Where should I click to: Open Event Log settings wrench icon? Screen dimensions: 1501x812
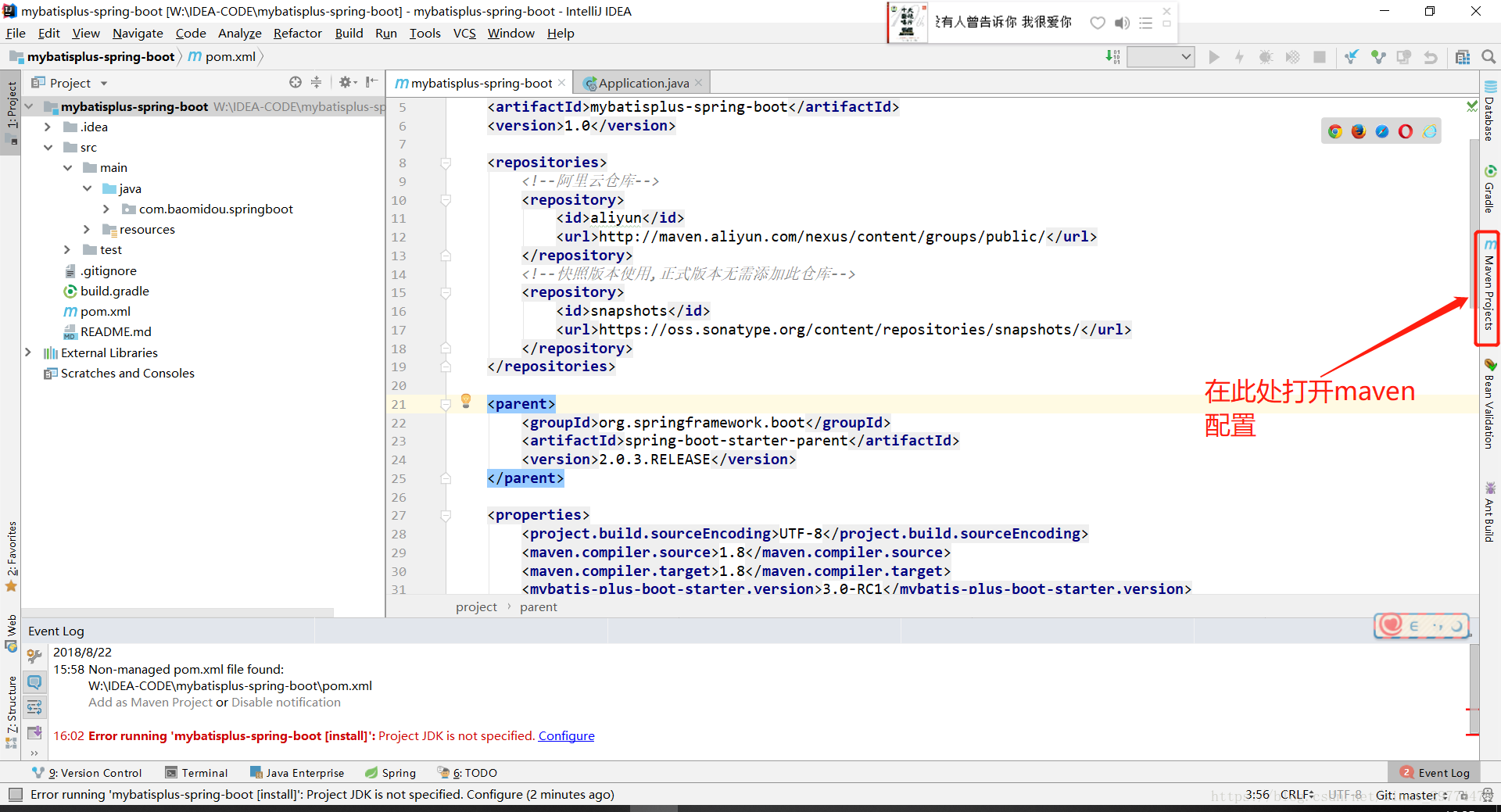34,656
